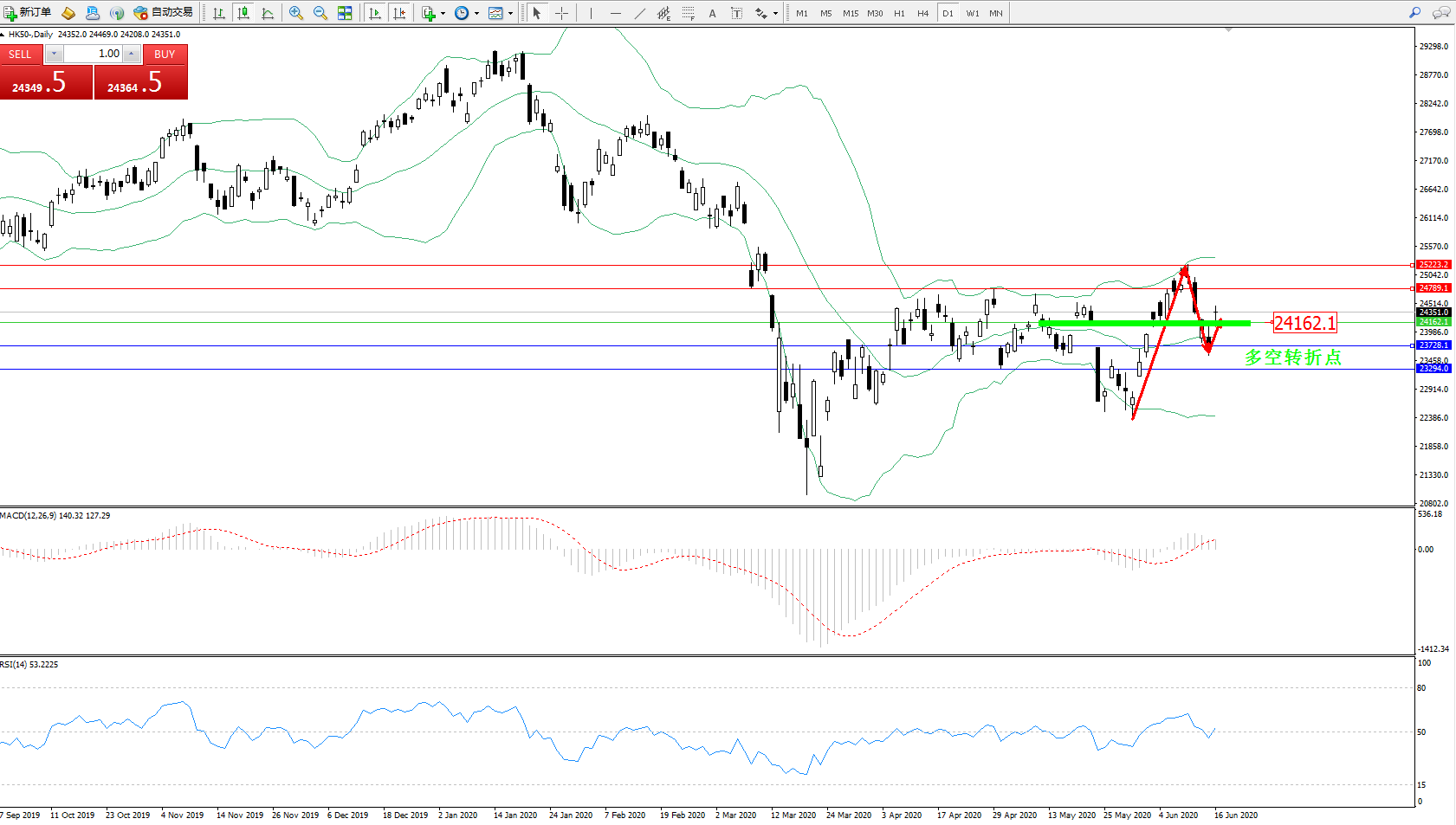
Task: Click the tile windows icon
Action: point(345,13)
